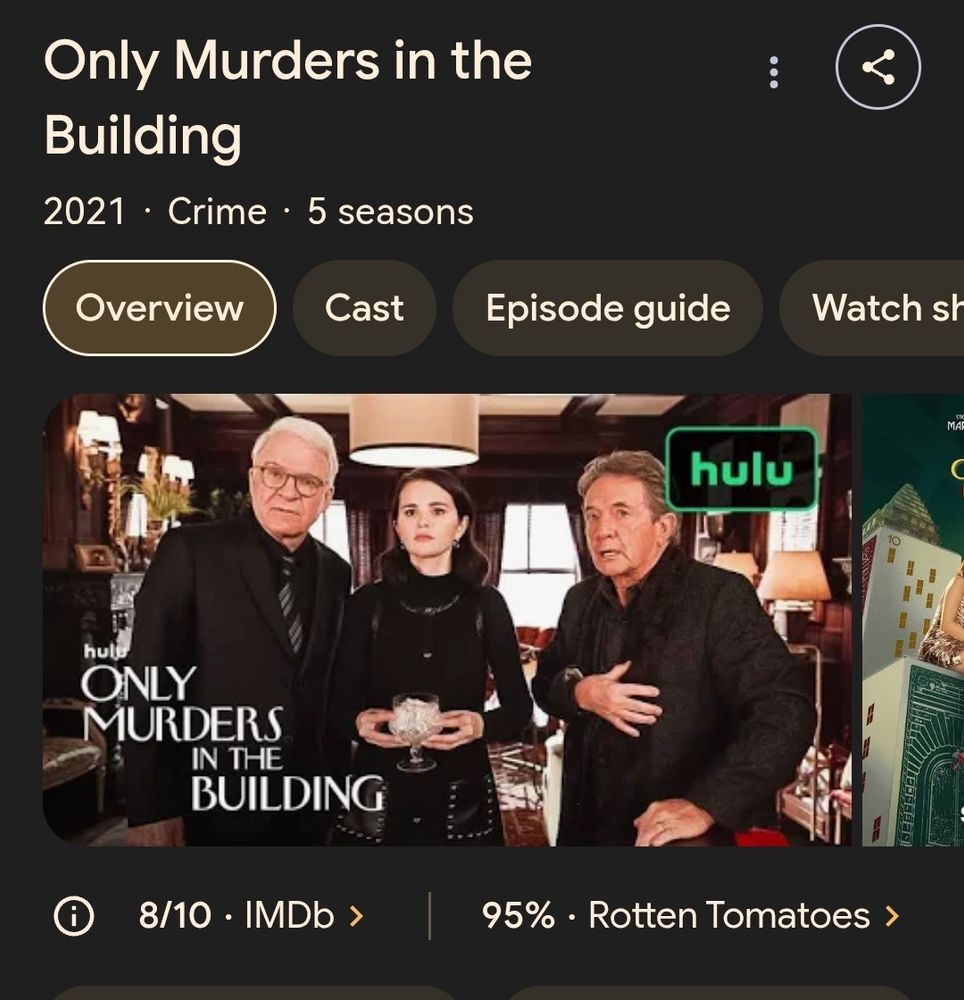Tap the orange chevron after IMDb
The height and width of the screenshot is (1000, 964).
[x=357, y=916]
